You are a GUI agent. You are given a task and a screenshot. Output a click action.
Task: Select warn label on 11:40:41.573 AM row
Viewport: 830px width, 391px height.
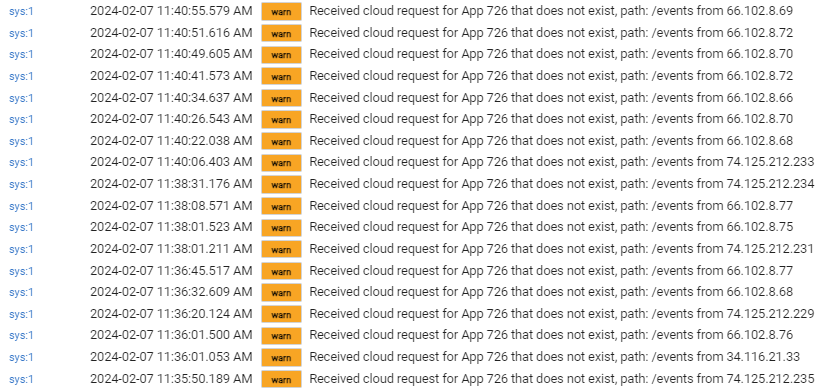click(281, 76)
